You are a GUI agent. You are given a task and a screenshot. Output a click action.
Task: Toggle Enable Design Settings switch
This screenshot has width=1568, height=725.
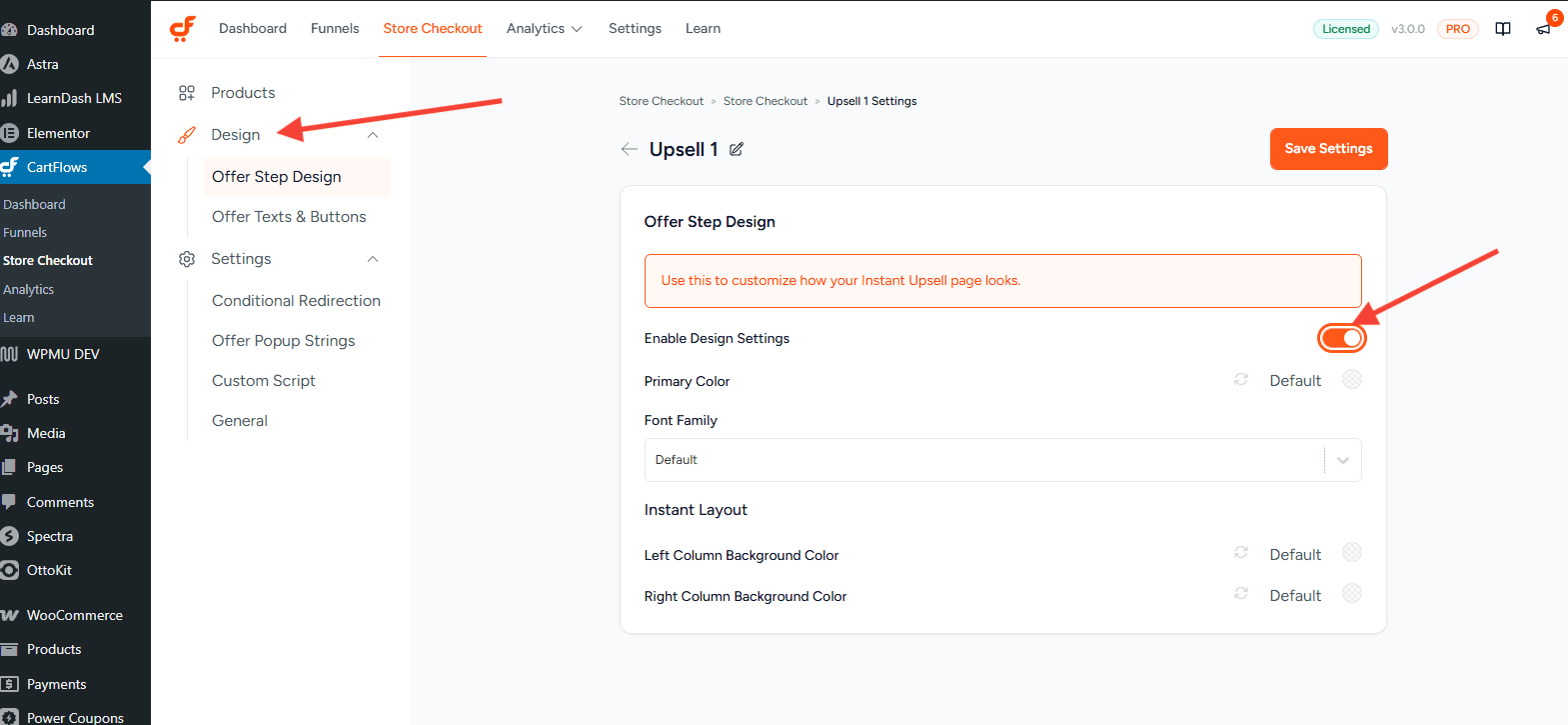1341,338
